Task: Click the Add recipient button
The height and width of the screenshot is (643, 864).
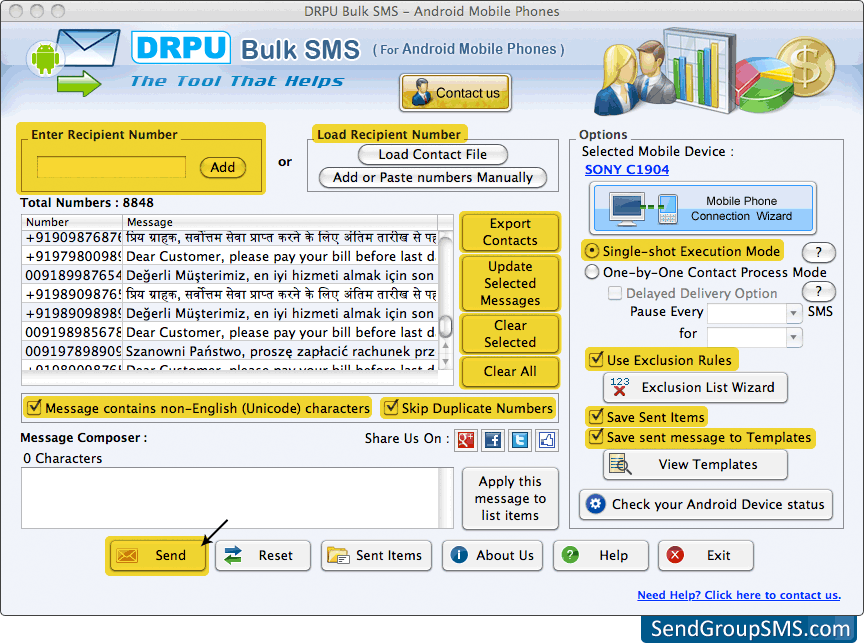Action: (x=223, y=167)
